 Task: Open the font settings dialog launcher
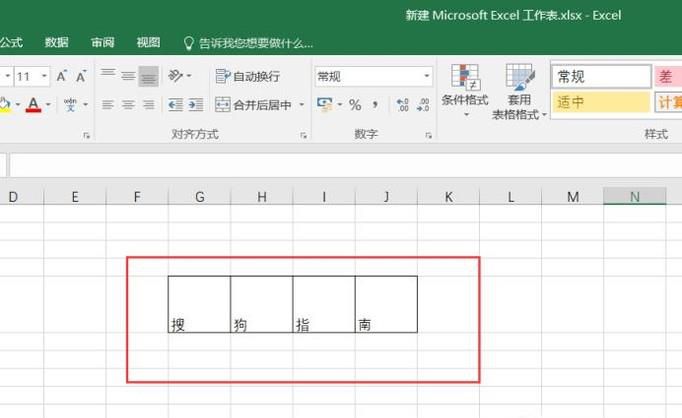click(x=86, y=136)
